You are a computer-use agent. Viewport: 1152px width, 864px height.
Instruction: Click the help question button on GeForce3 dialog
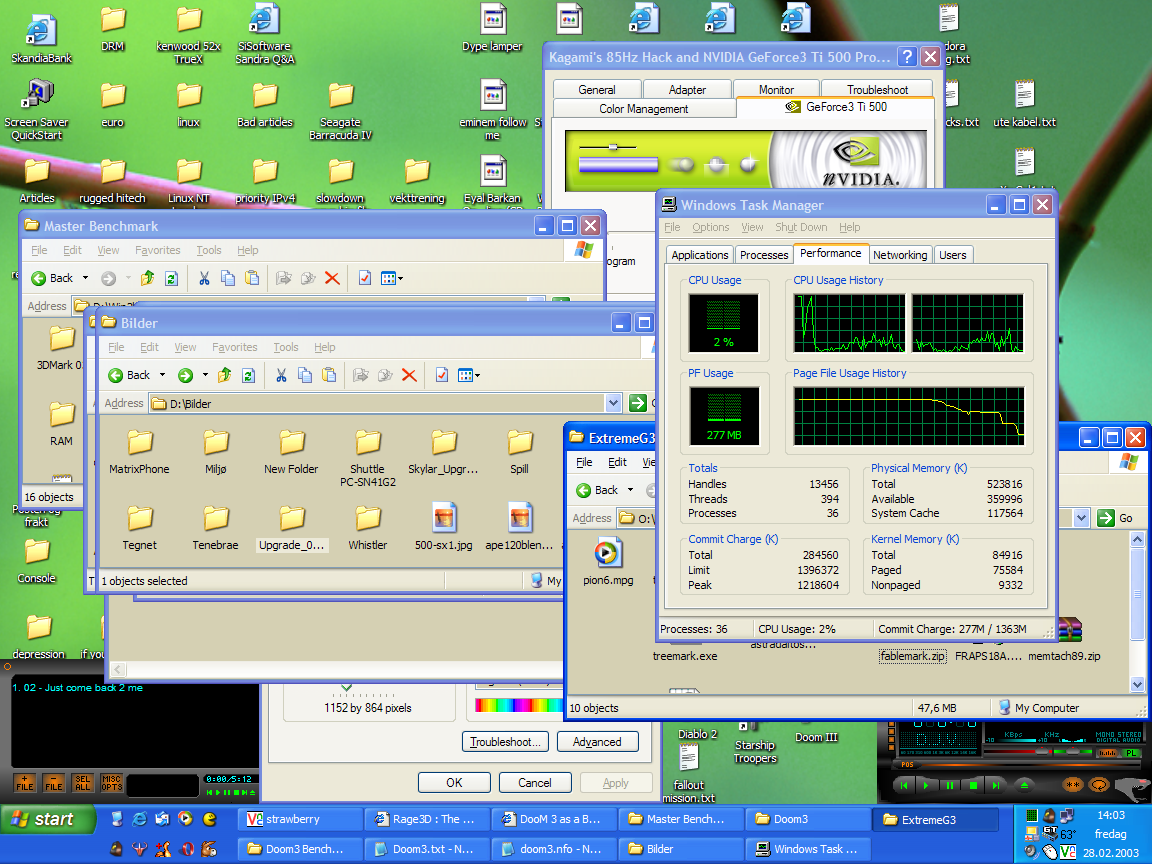tap(907, 57)
